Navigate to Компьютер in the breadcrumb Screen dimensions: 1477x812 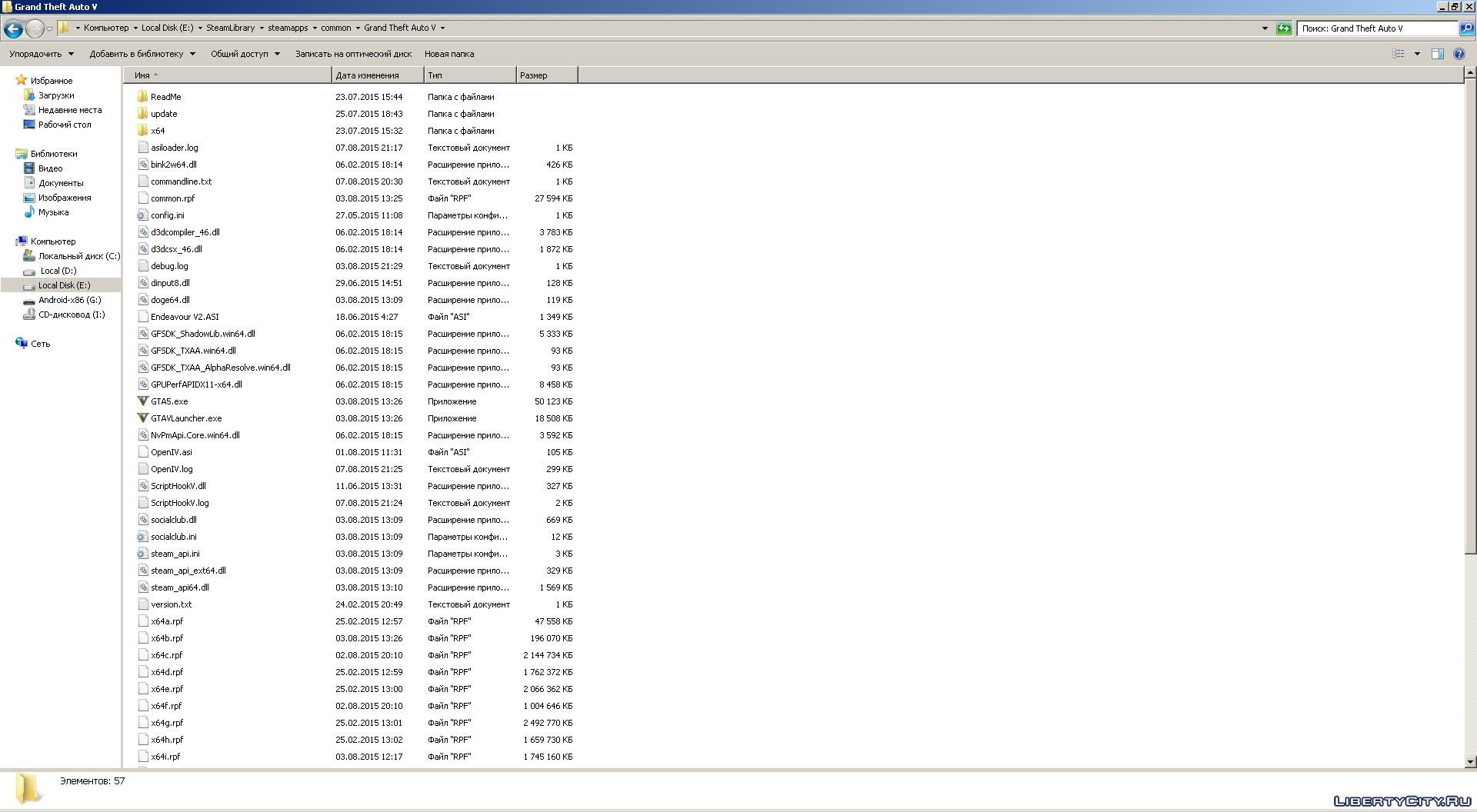(x=106, y=28)
